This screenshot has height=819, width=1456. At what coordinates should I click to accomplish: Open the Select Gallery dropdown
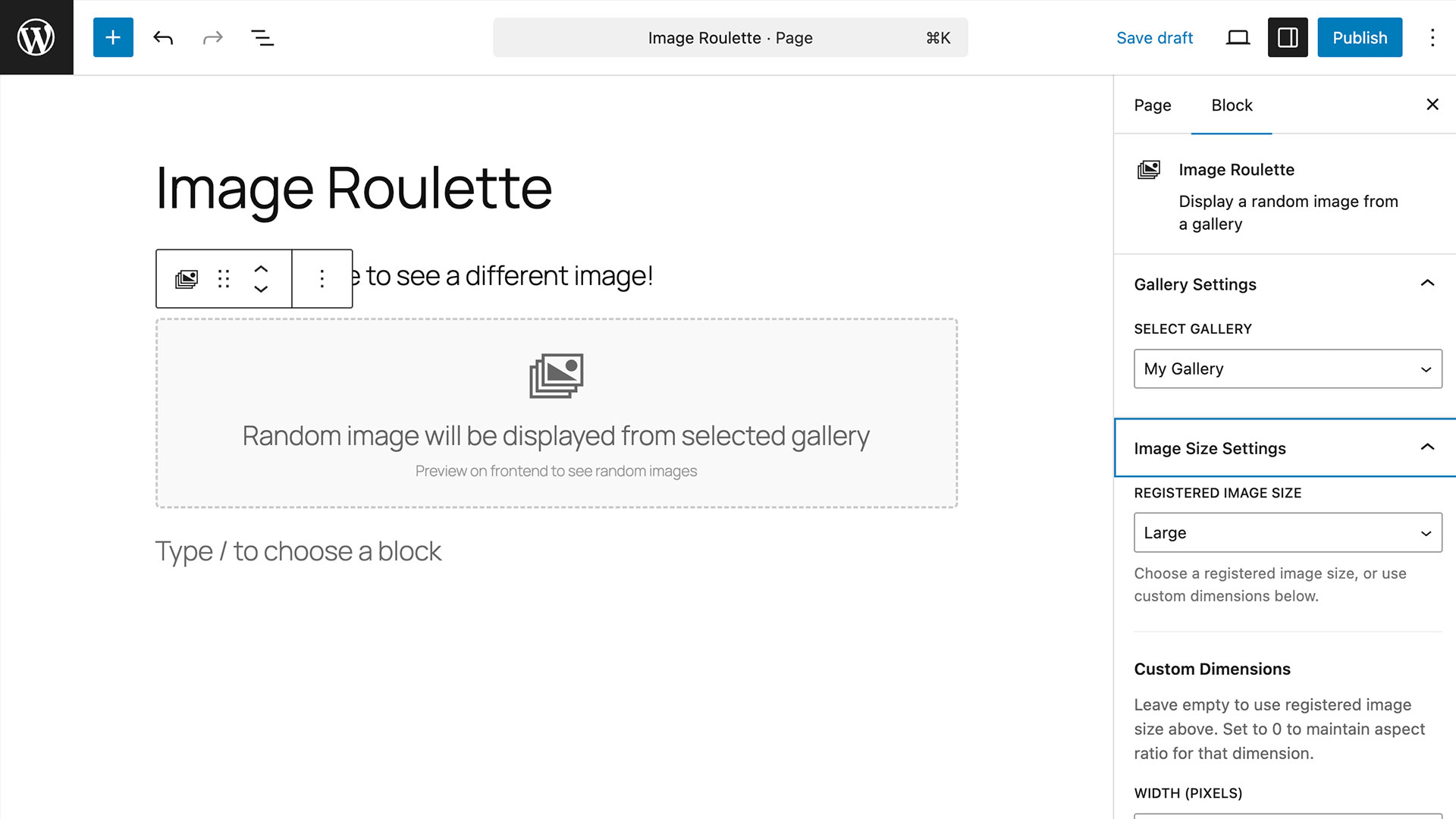[x=1288, y=369]
